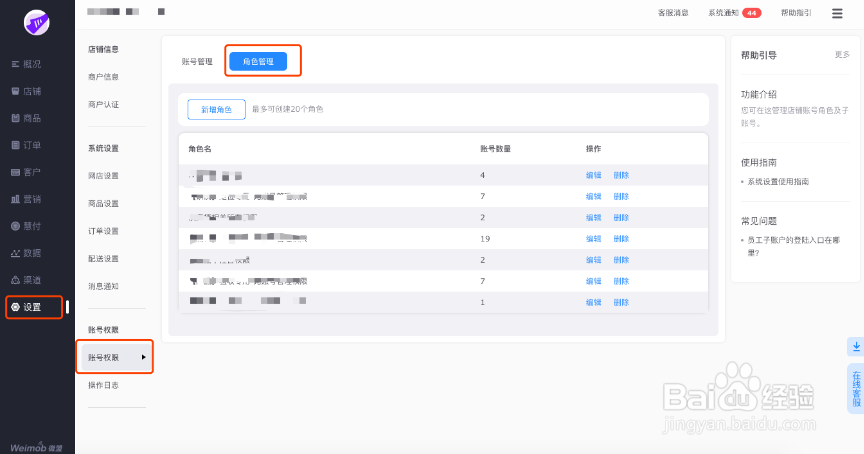Open the 数据 sidebar section
Screen dimensions: 864x454
pos(26,253)
